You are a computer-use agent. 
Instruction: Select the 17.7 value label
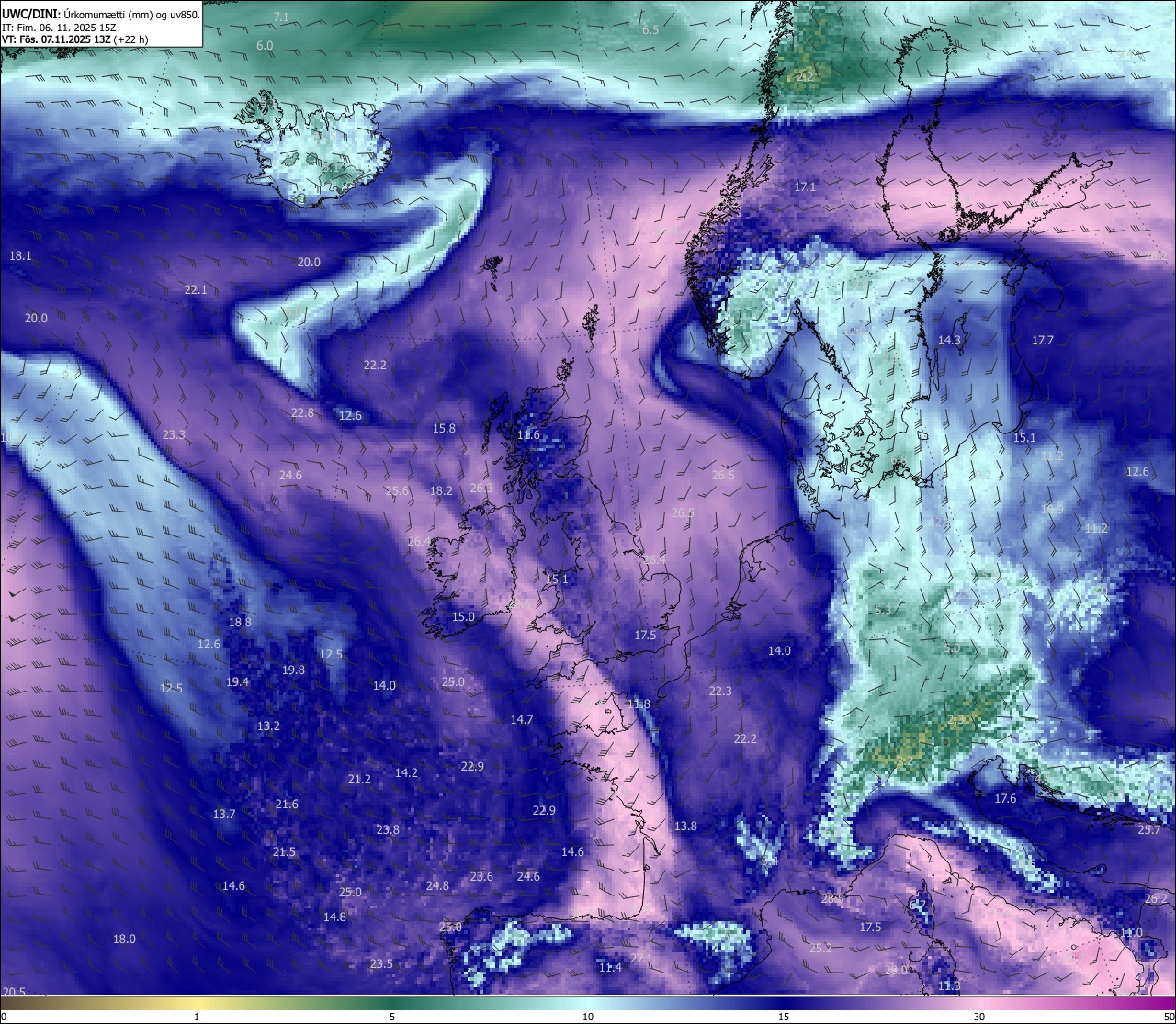1042,341
